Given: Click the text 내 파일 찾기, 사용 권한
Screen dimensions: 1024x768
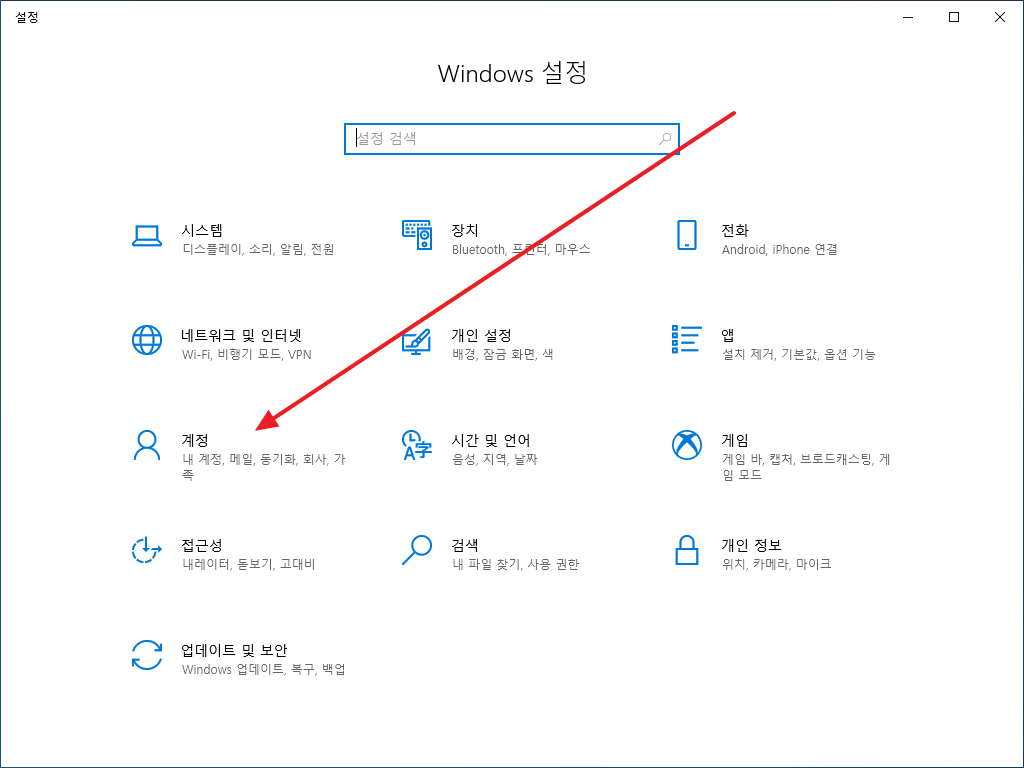Looking at the screenshot, I should pos(515,564).
